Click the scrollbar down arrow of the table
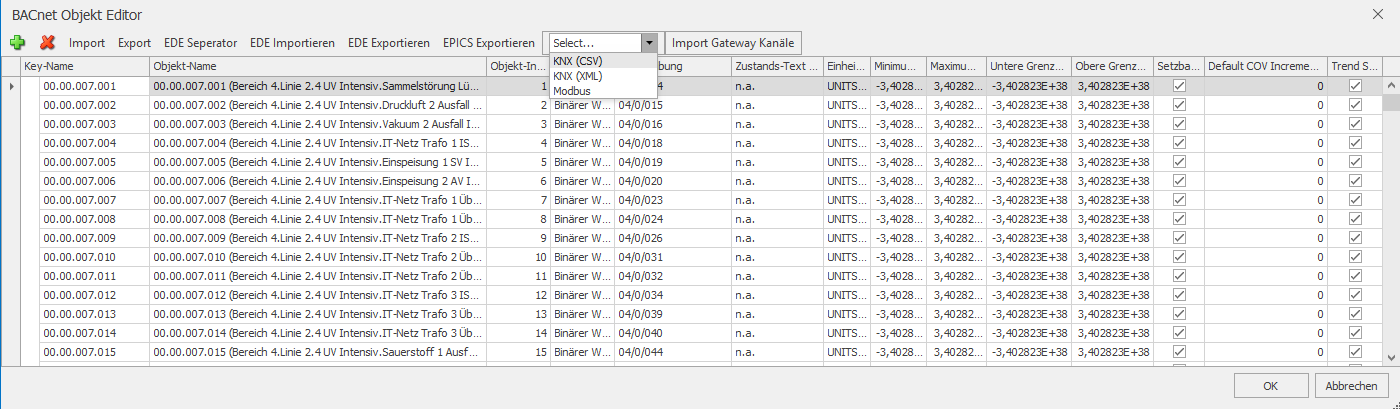Image resolution: width=1400 pixels, height=409 pixels. click(x=1391, y=356)
